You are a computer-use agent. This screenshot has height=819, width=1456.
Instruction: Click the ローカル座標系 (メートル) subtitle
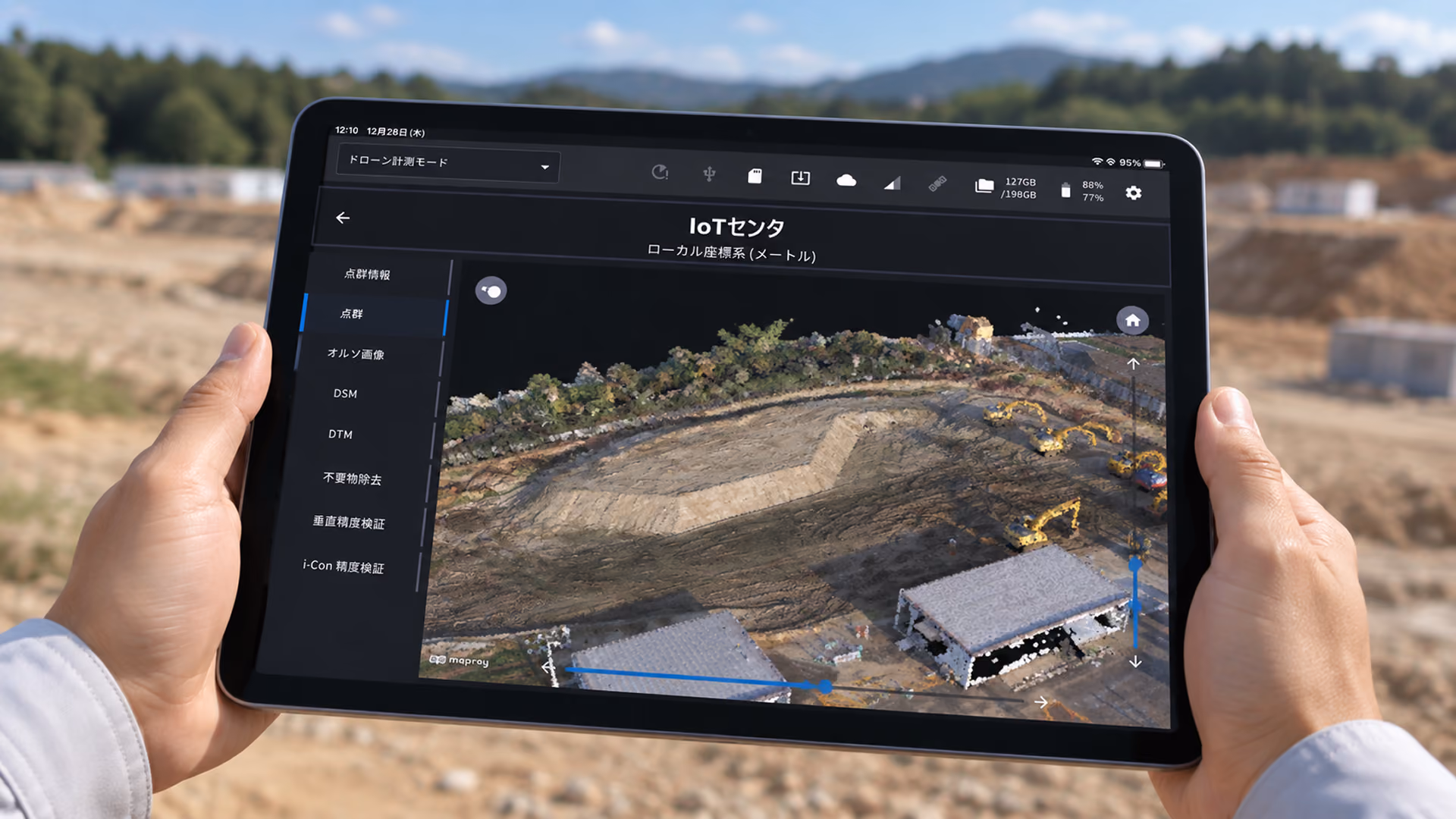(732, 253)
